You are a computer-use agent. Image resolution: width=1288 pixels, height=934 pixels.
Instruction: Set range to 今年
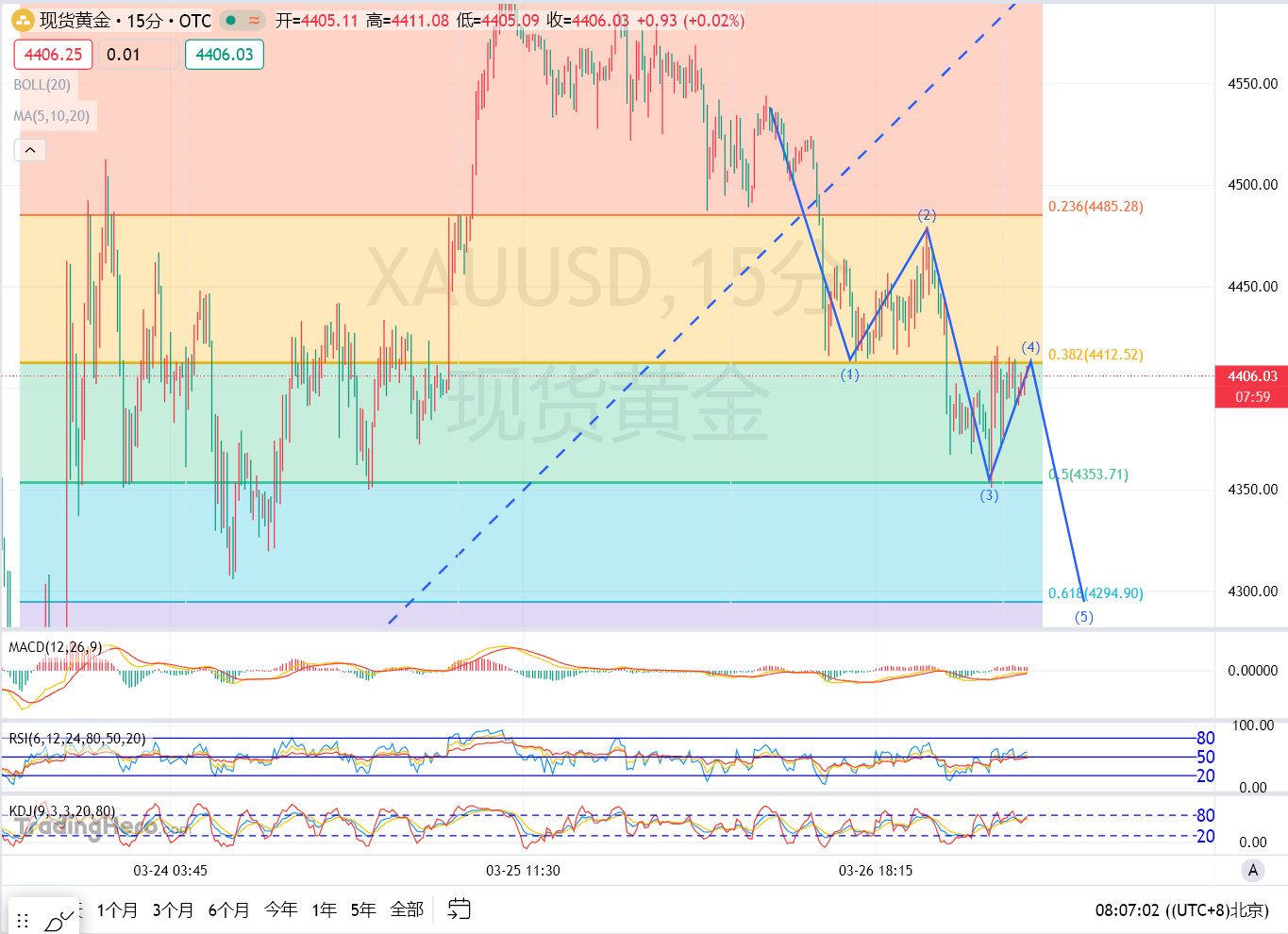tap(280, 909)
